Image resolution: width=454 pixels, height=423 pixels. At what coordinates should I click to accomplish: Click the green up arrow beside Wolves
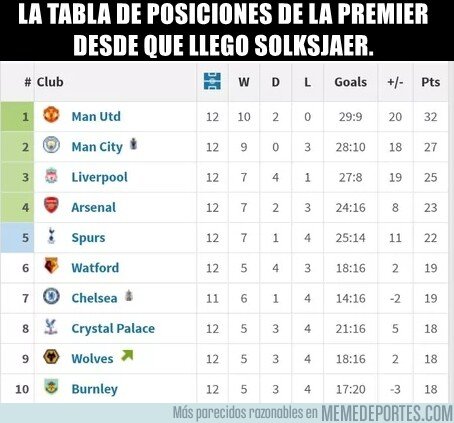tap(127, 356)
